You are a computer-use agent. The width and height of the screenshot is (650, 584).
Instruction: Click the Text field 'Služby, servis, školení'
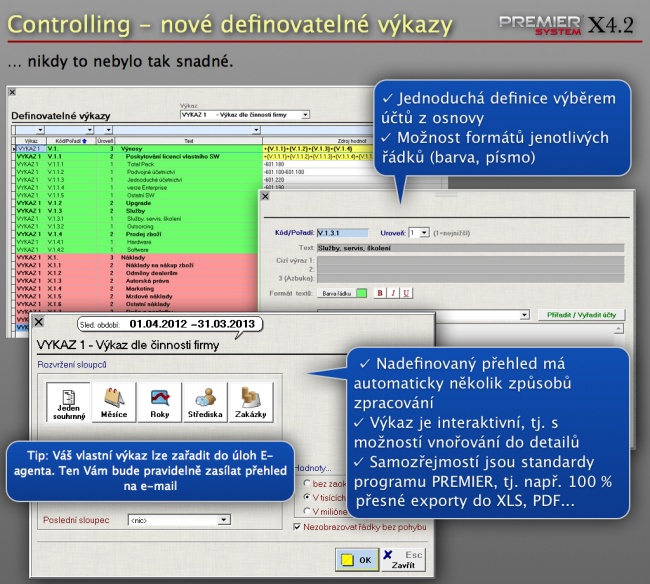pos(471,248)
